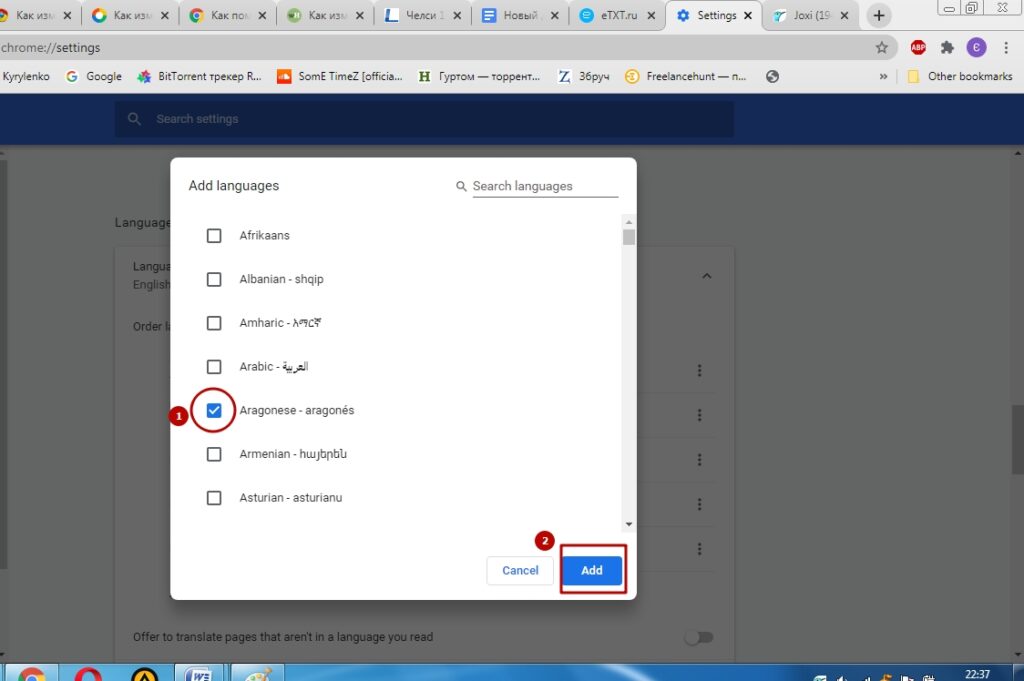The image size is (1024, 681).
Task: Click the globe bookmark icon
Action: point(772,76)
